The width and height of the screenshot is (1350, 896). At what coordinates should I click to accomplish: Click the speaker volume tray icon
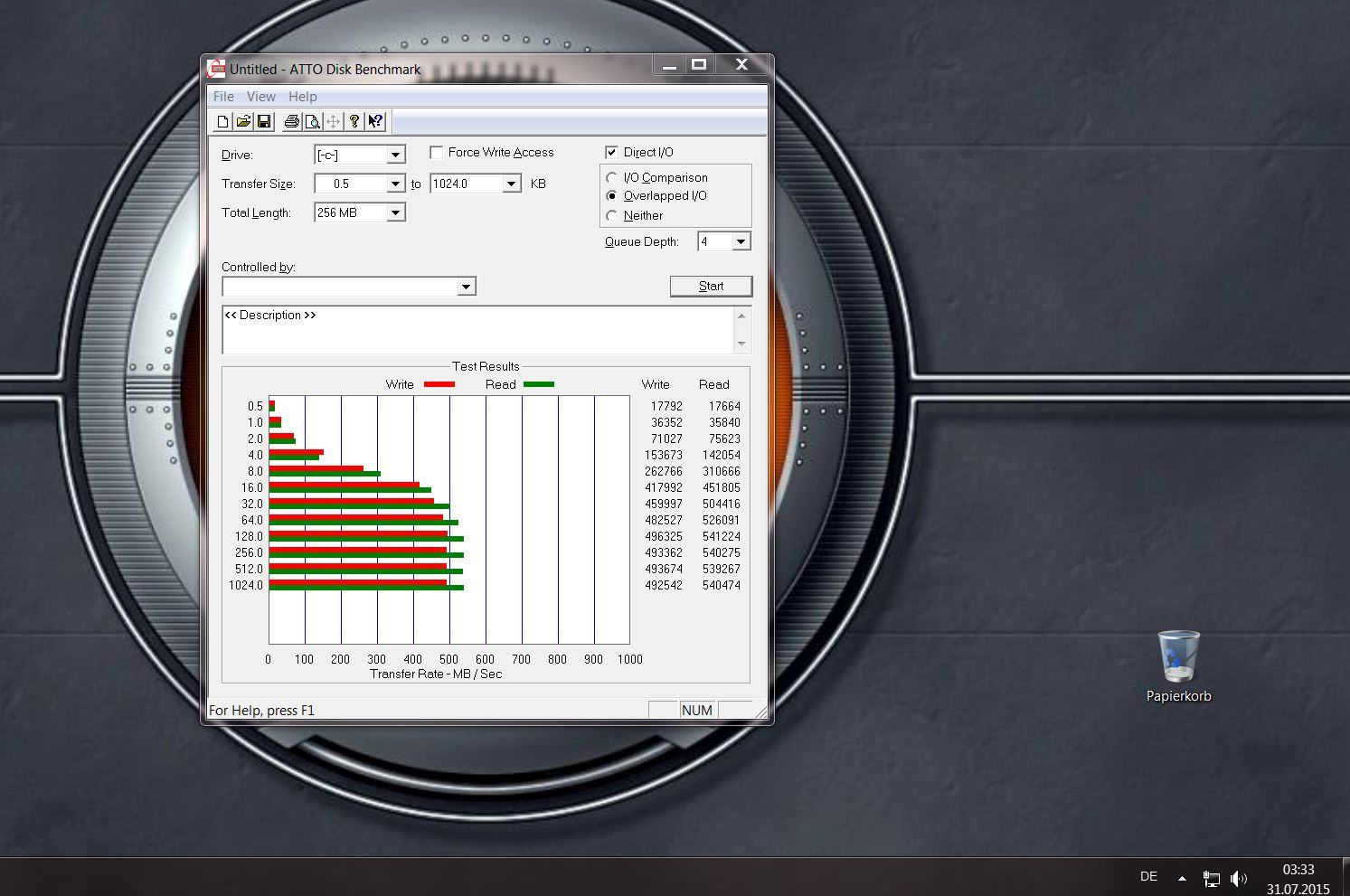[1239, 877]
